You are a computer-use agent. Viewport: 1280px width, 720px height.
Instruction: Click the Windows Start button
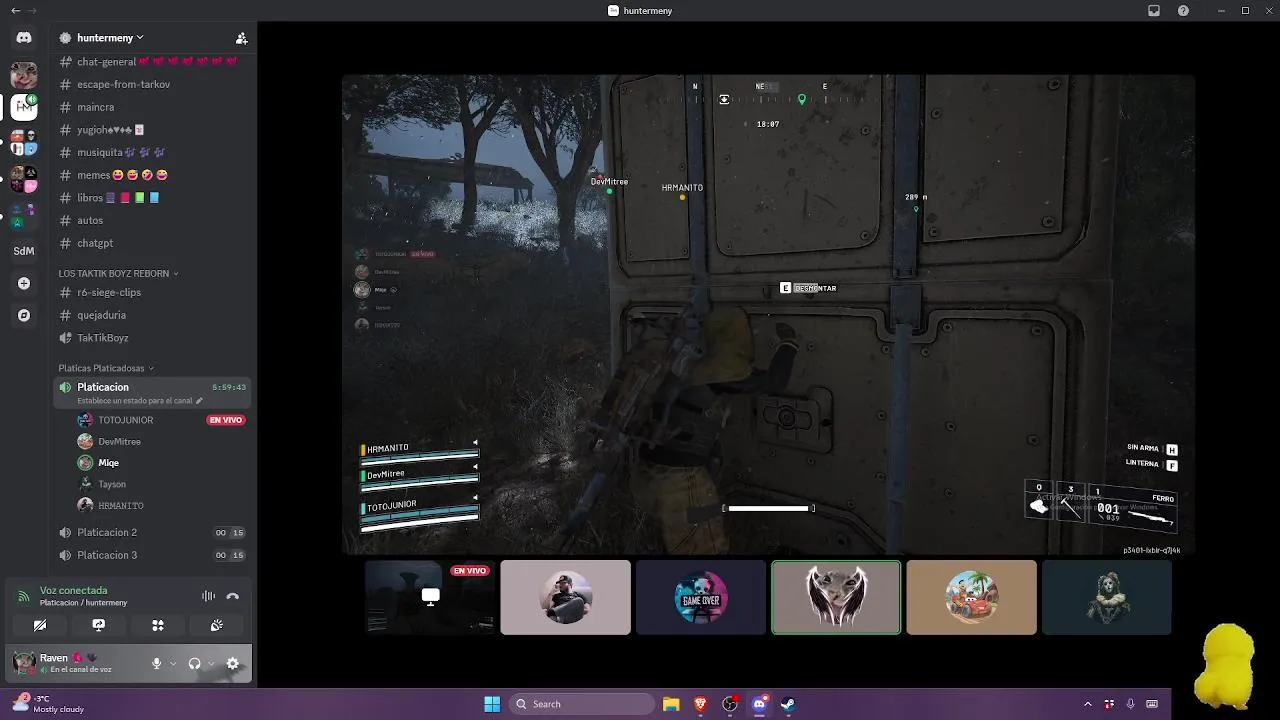click(x=492, y=704)
